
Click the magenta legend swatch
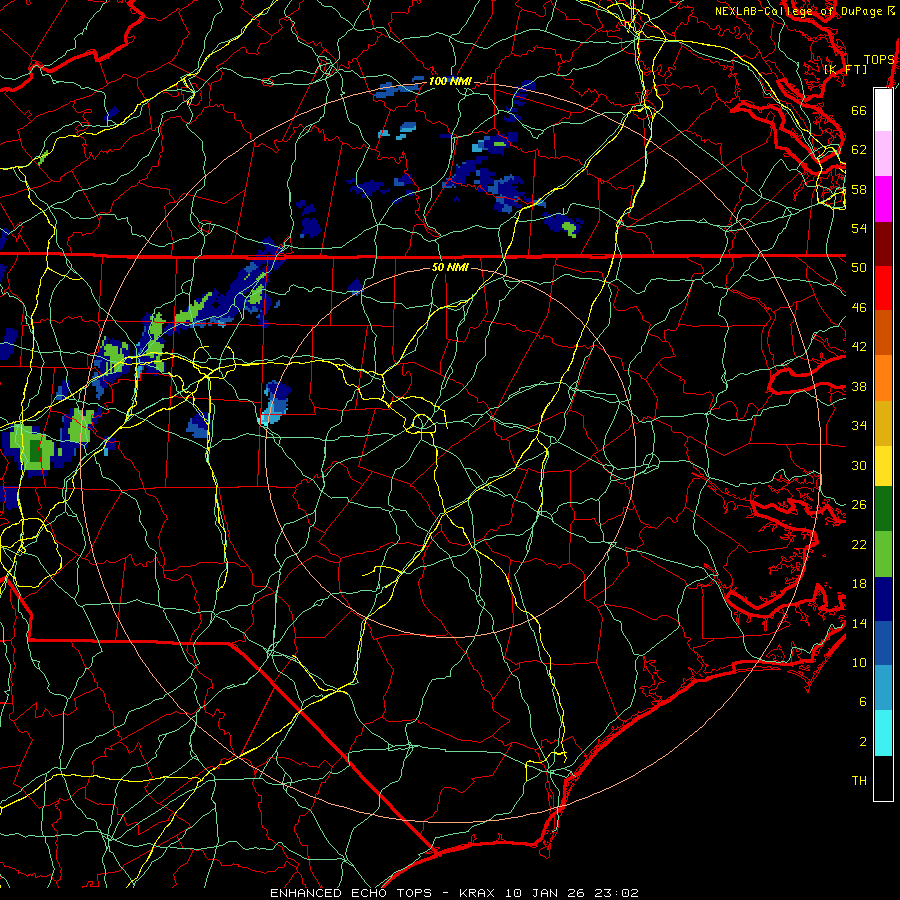coord(883,199)
